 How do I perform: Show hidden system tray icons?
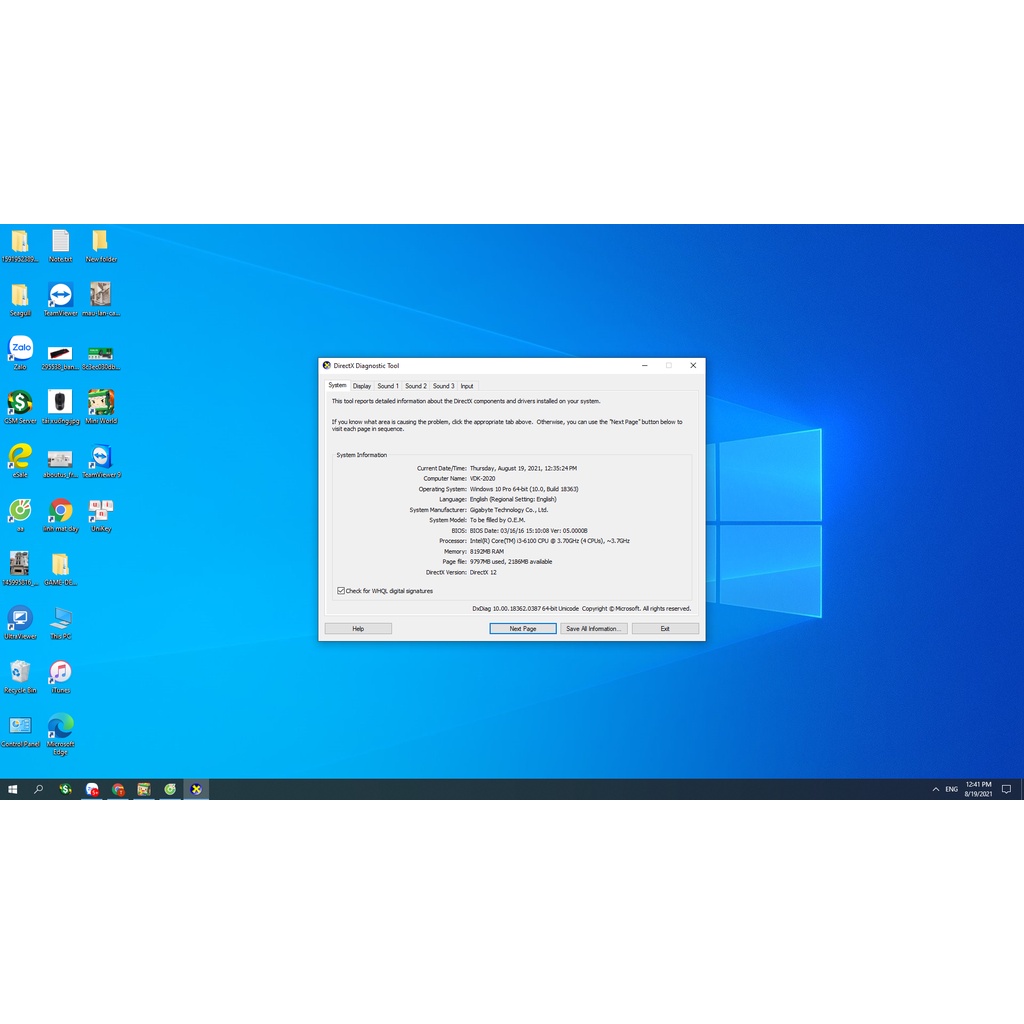935,789
